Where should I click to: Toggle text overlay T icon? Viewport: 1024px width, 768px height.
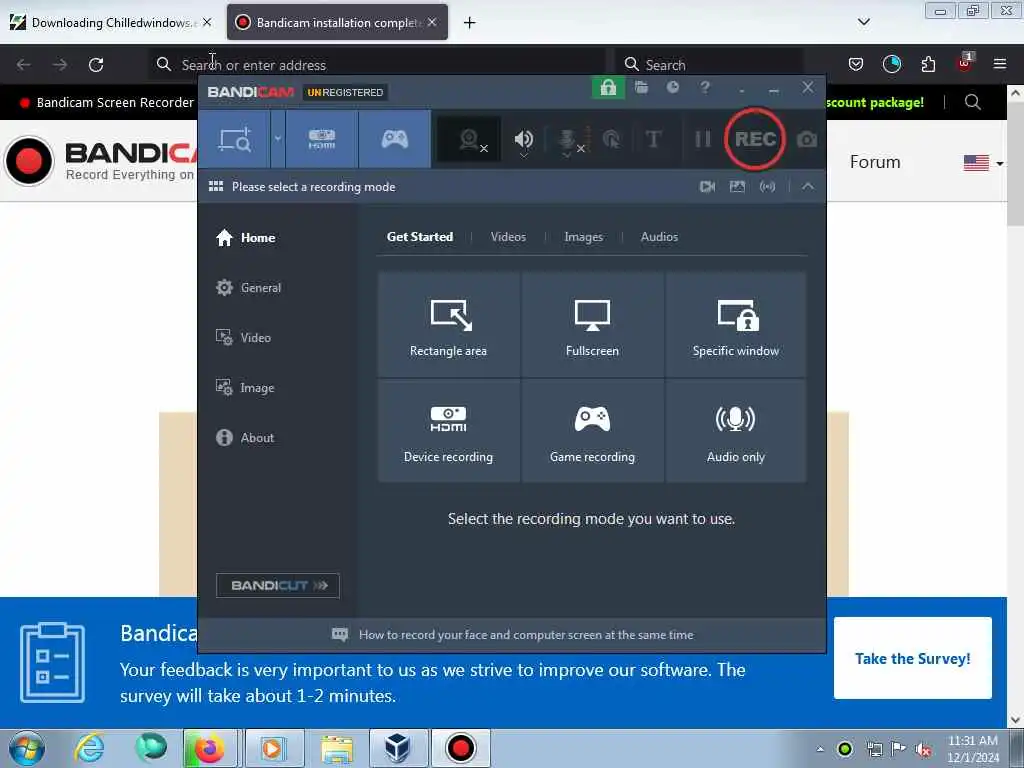pos(653,139)
